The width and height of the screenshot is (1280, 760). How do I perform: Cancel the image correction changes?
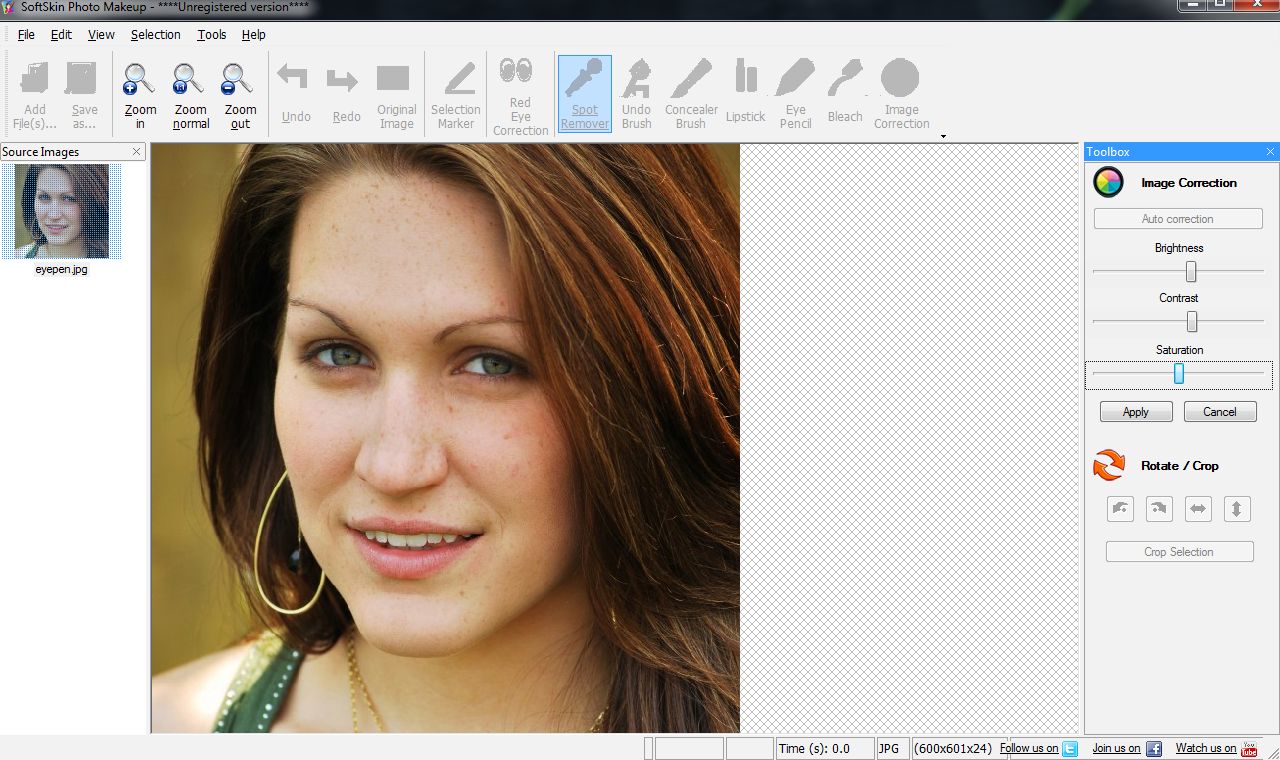(1220, 412)
